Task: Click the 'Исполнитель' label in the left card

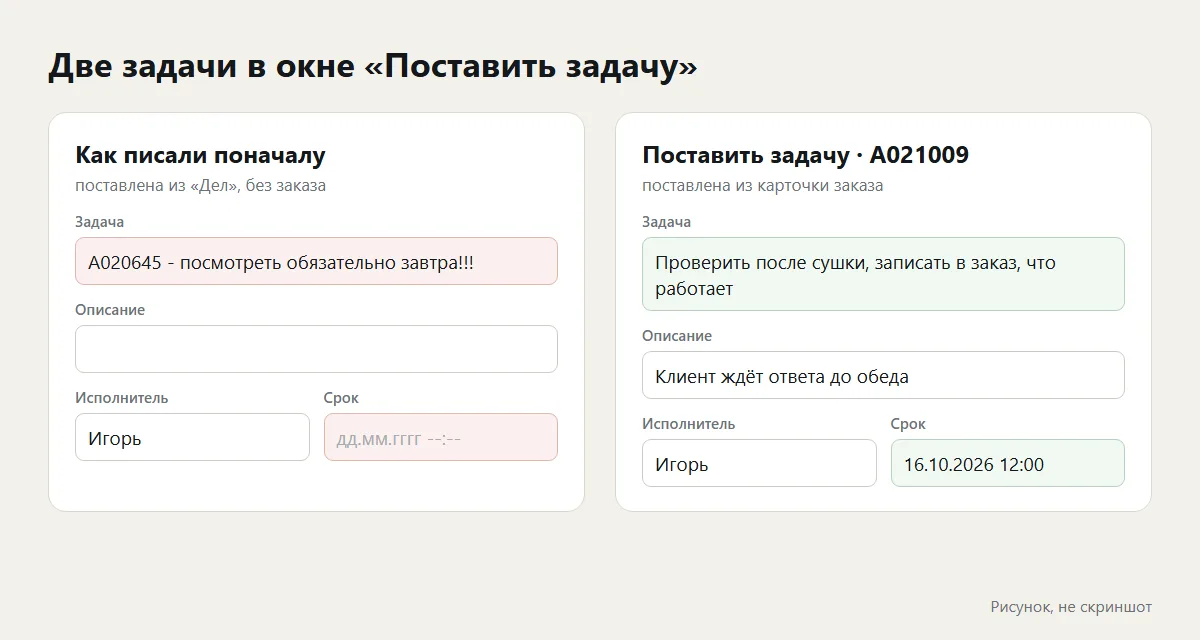Action: click(x=121, y=398)
